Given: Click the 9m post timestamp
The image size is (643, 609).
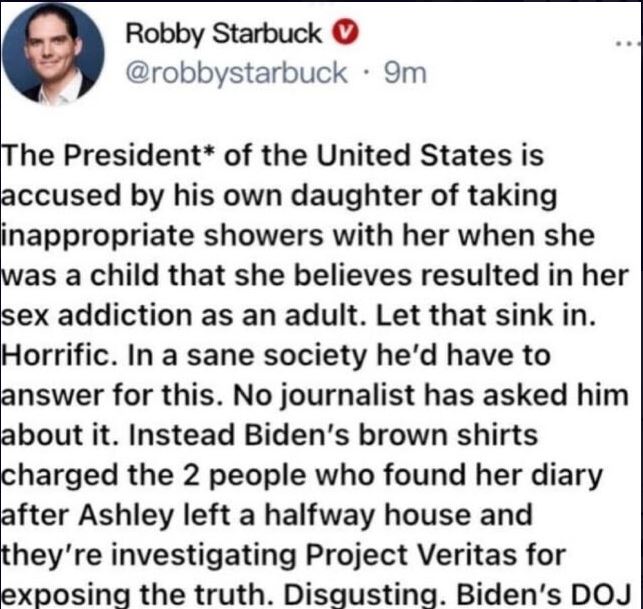Looking at the screenshot, I should pyautogui.click(x=405, y=73).
